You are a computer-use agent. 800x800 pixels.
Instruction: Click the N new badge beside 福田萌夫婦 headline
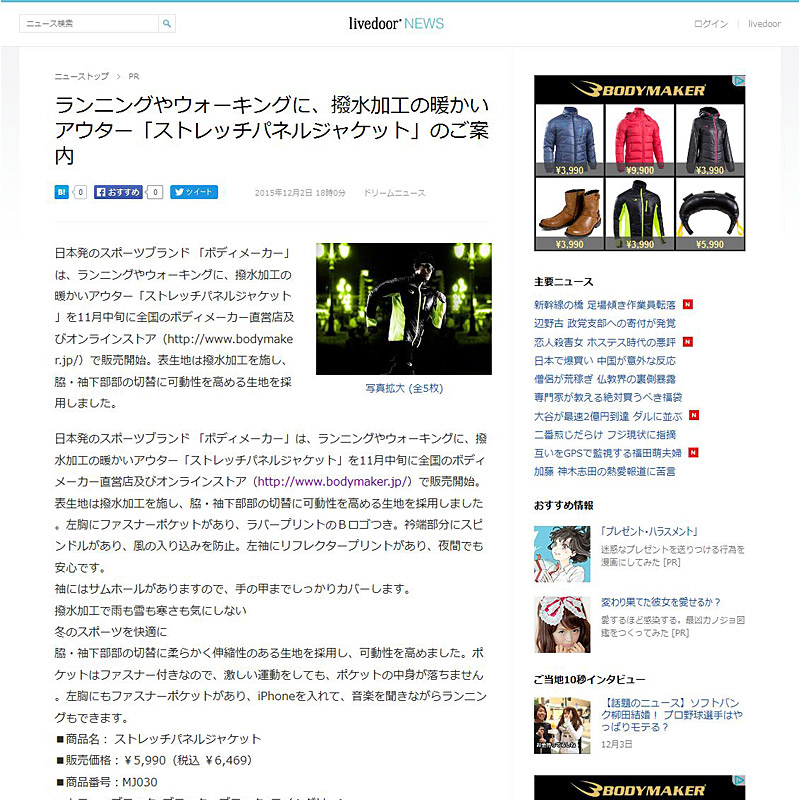693,453
